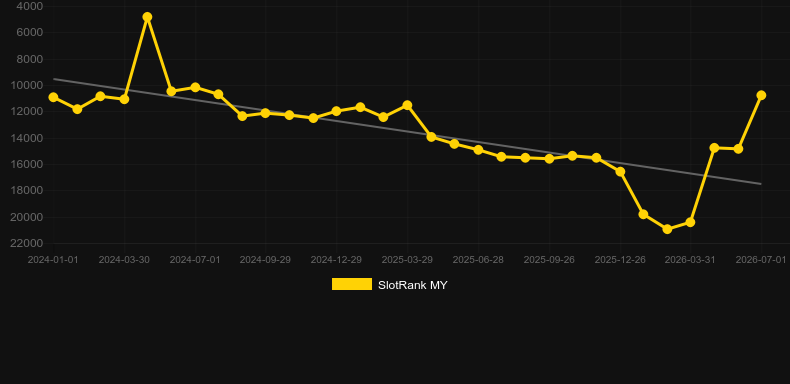Click the 2025-12-26 date label

[x=620, y=260]
